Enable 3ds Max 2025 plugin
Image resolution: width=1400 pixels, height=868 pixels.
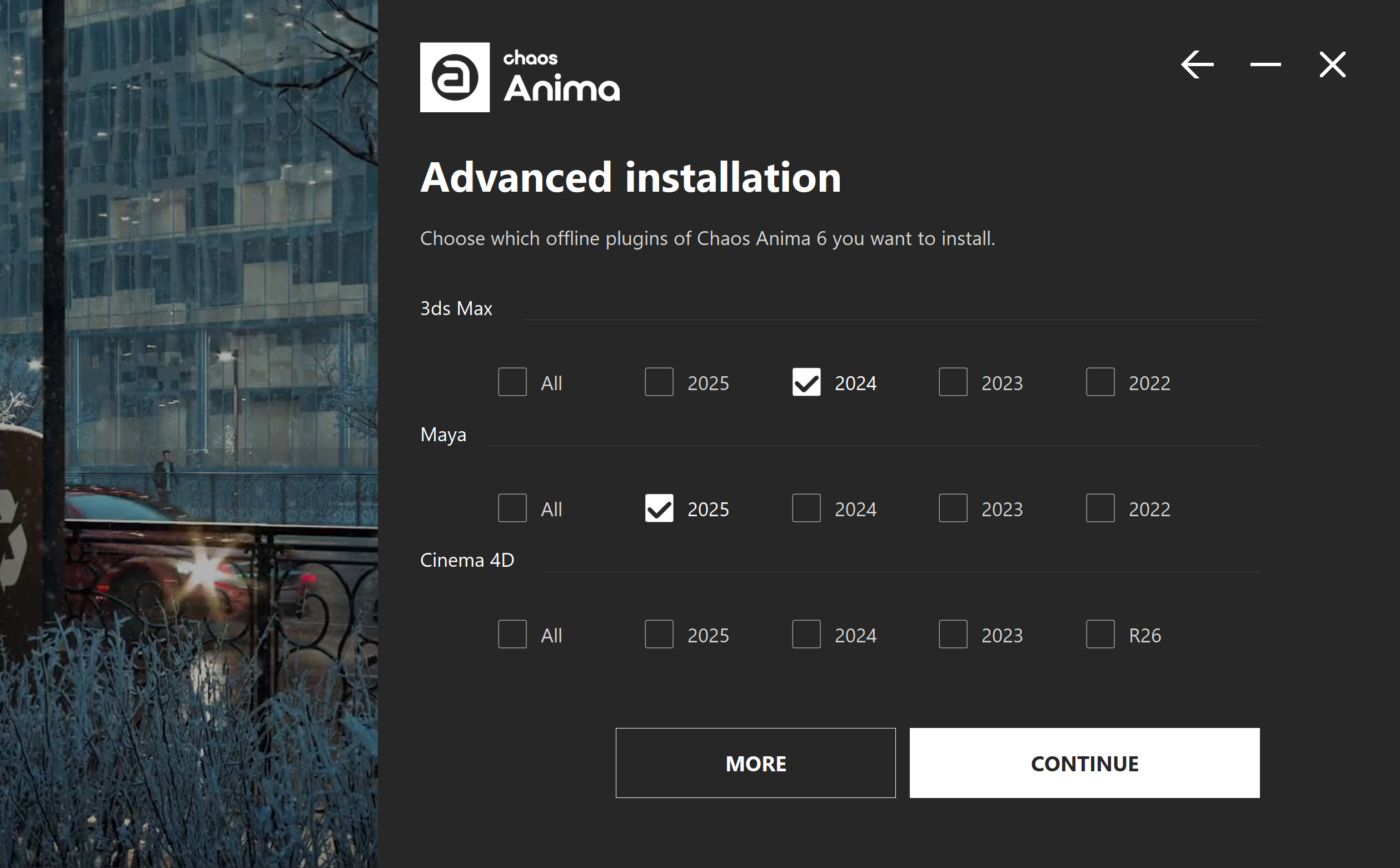659,382
